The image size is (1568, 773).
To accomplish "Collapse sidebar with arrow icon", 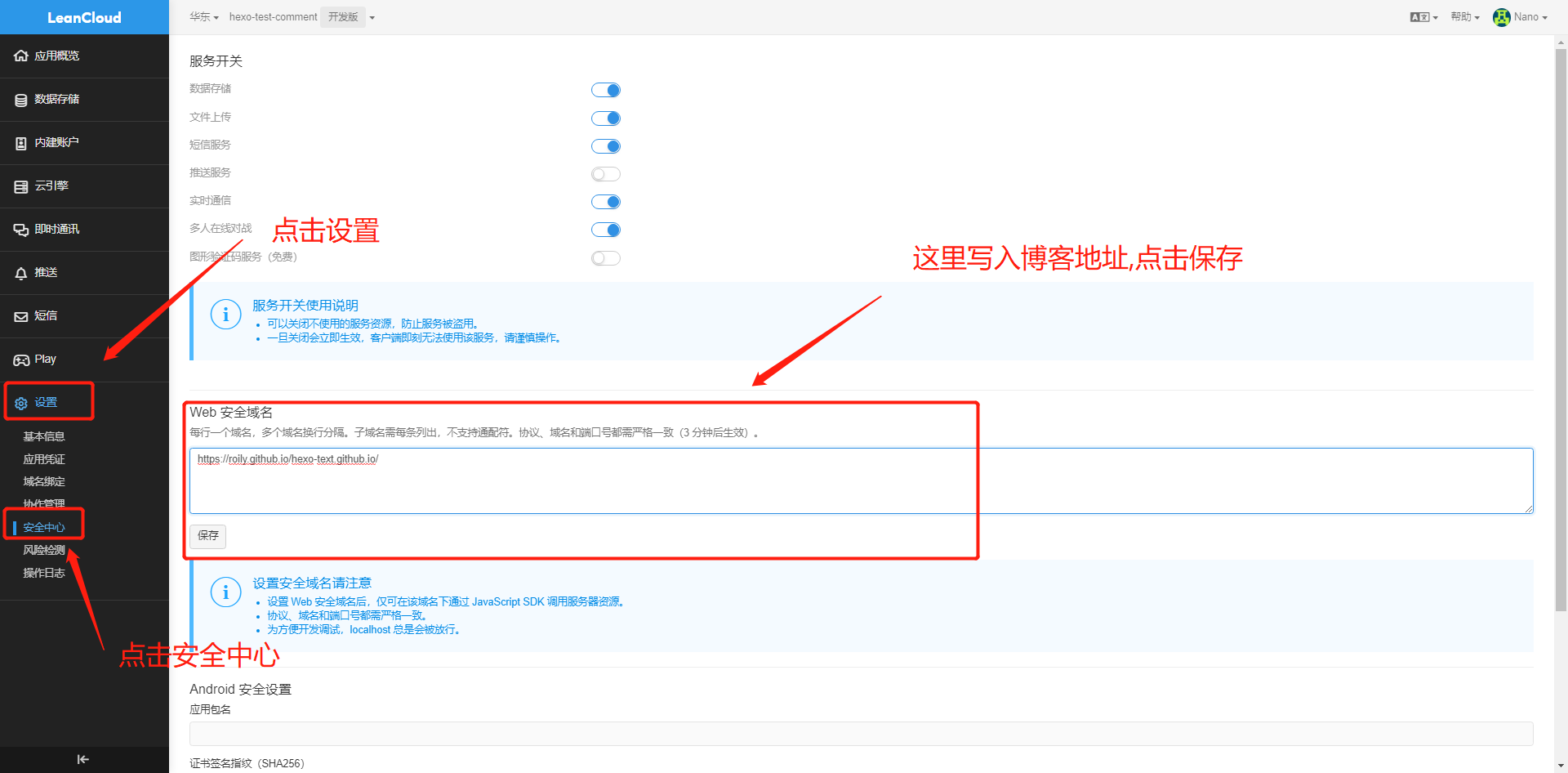I will pos(83,759).
